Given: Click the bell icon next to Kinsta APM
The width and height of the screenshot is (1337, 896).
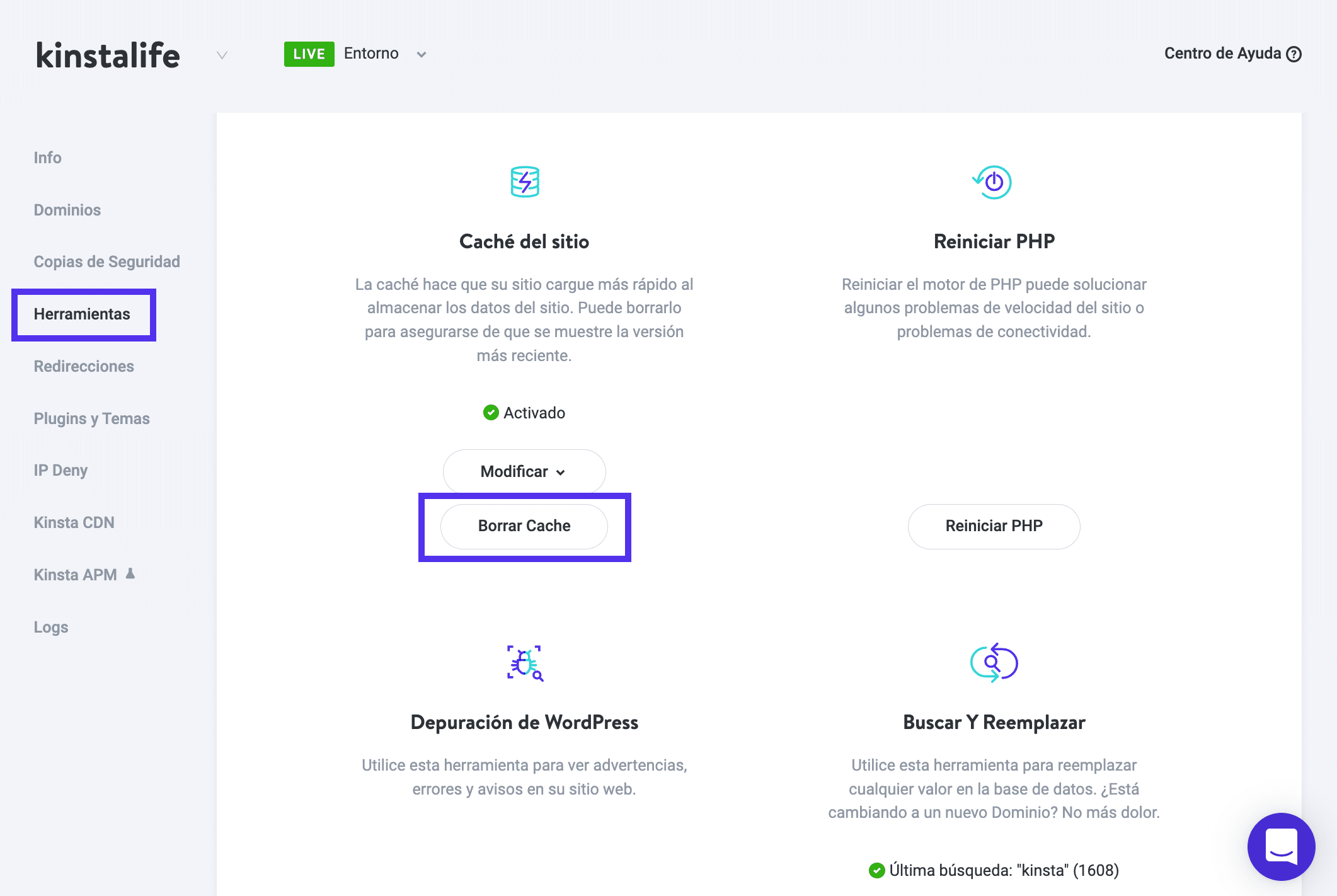Looking at the screenshot, I should coord(130,573).
